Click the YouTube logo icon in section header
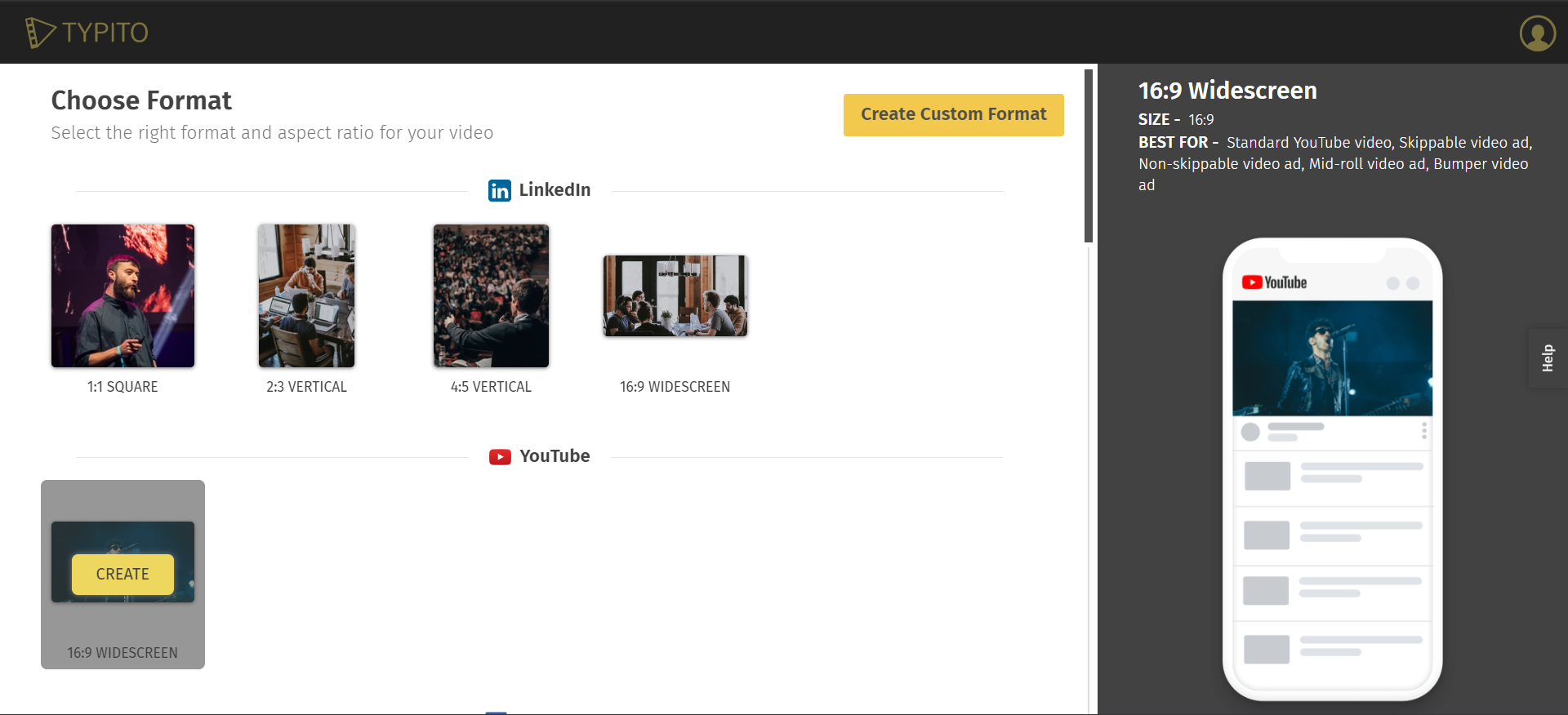1568x715 pixels. (x=500, y=457)
